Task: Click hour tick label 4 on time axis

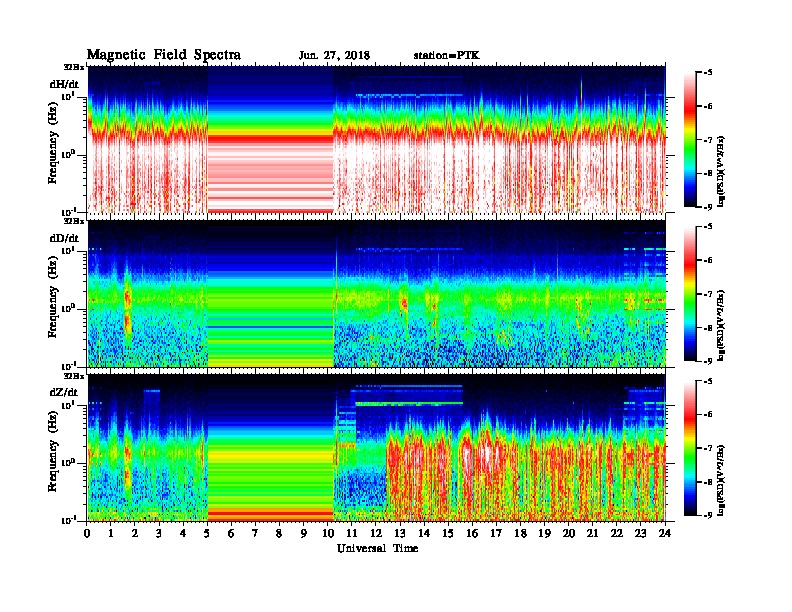Action: tap(183, 533)
